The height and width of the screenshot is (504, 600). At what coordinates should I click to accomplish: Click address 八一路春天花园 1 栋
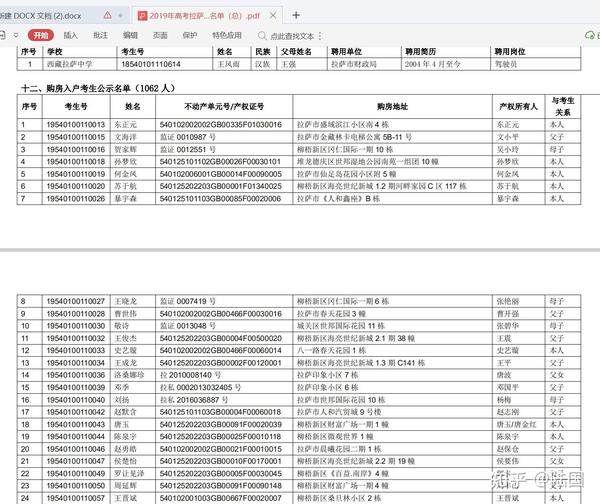click(331, 351)
